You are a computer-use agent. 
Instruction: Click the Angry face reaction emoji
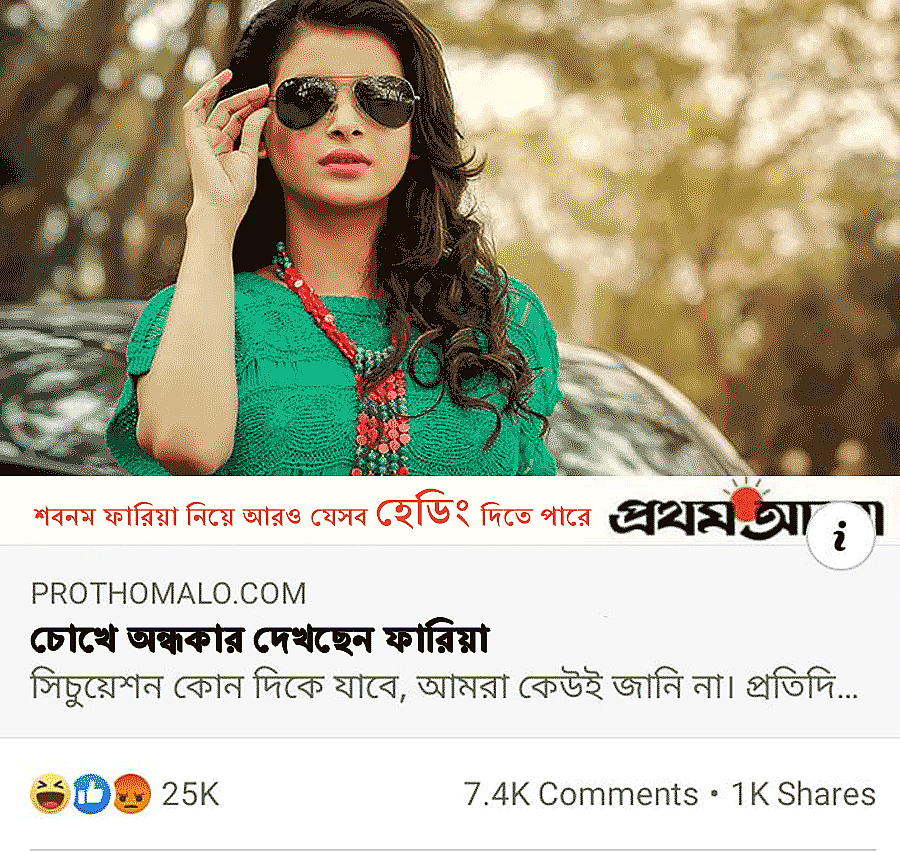point(132,794)
